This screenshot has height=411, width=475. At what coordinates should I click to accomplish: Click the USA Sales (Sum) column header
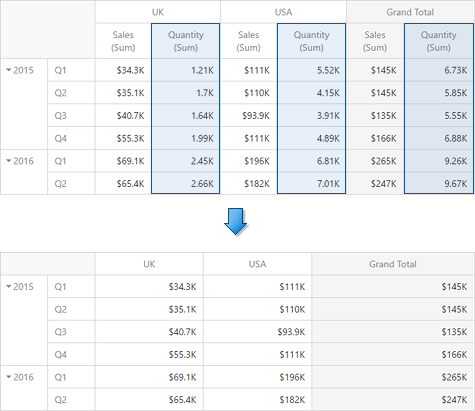click(249, 41)
